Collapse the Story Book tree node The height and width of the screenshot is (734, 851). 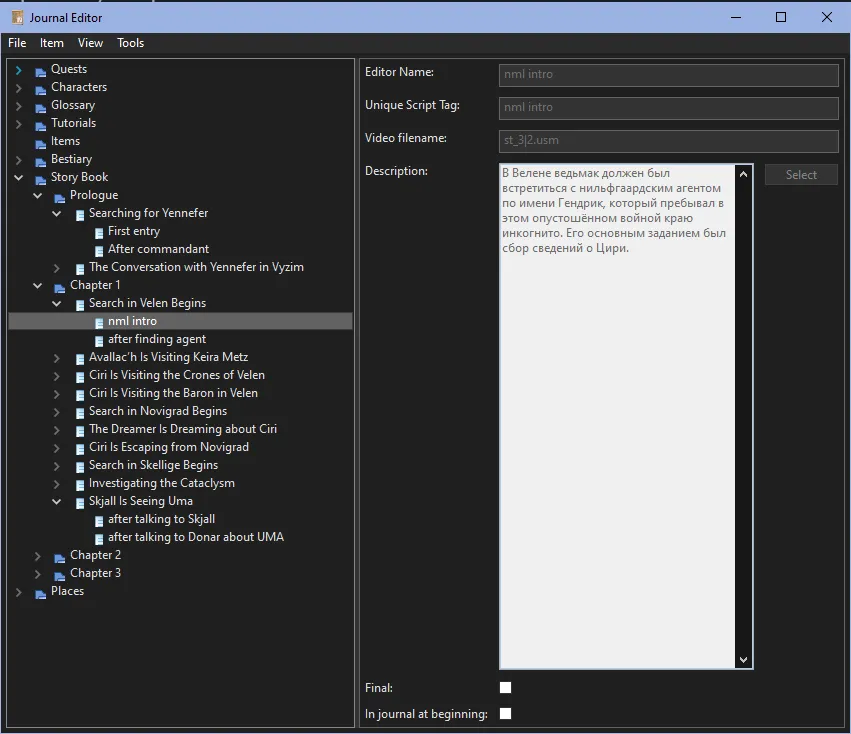point(19,178)
